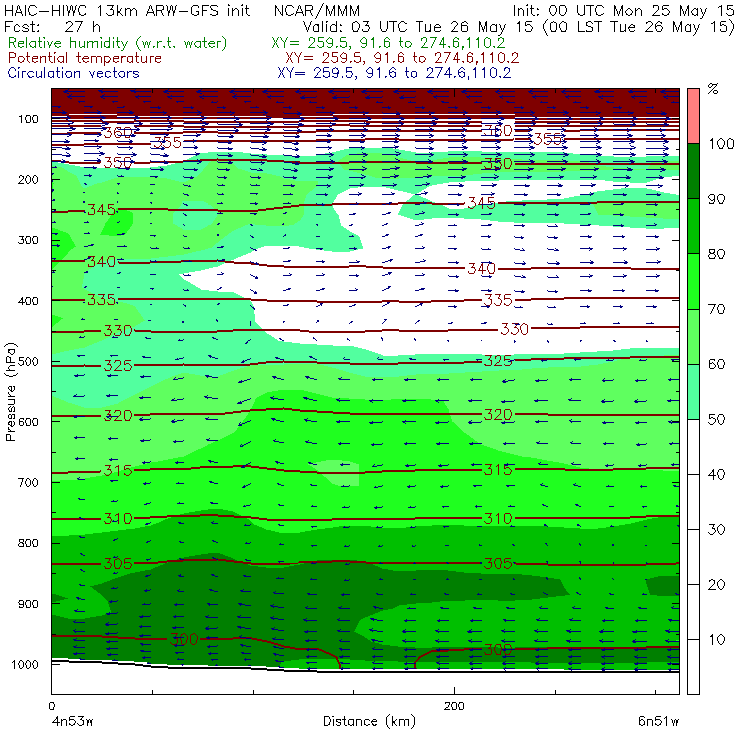Viewport: 740px width, 740px height.
Task: Click the '4n53w' start coordinate label
Action: pos(72,722)
